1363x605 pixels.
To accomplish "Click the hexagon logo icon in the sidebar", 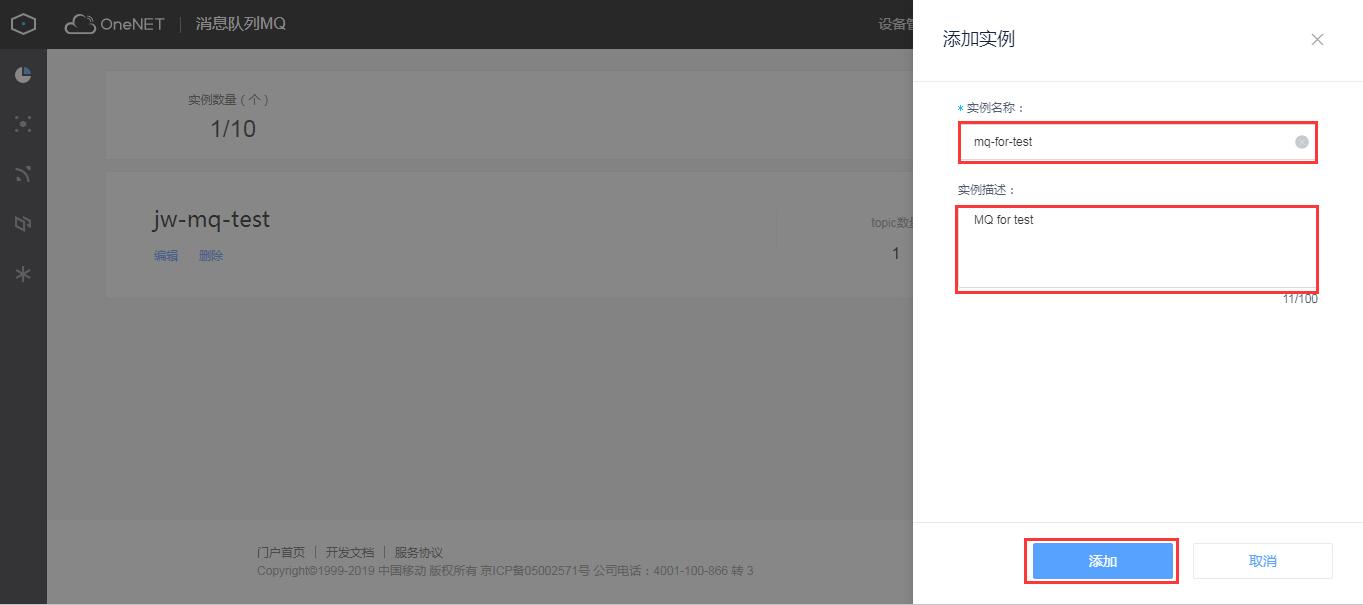I will [x=23, y=23].
